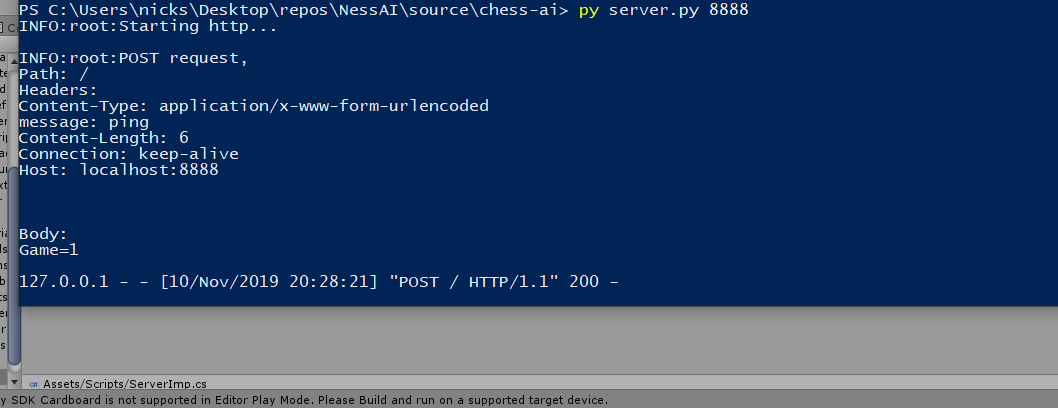
Task: Click the scrollbar down arrow in left panel
Action: coord(14,382)
